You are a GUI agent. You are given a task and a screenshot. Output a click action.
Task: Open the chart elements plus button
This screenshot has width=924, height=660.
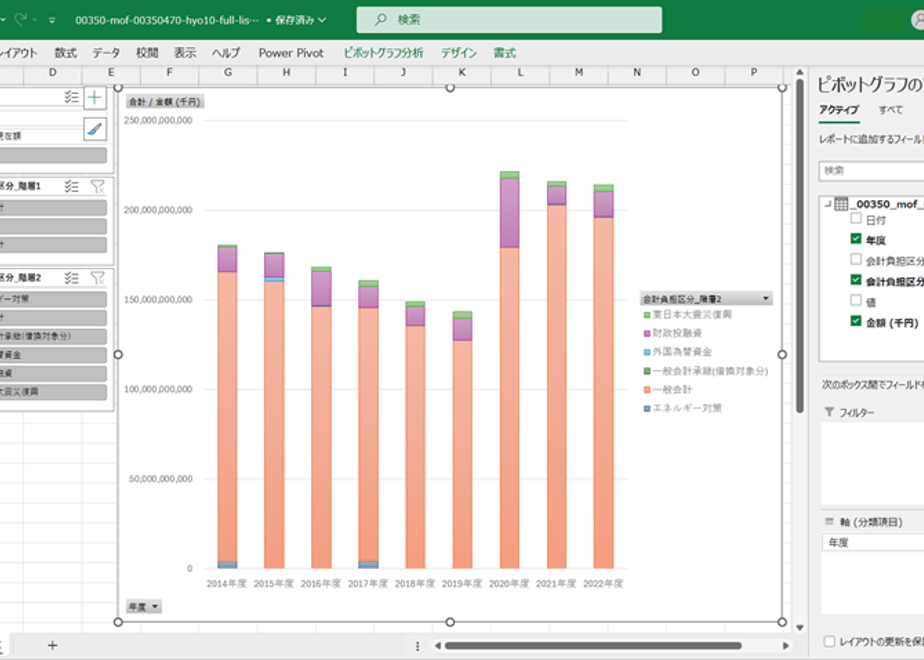(95, 97)
